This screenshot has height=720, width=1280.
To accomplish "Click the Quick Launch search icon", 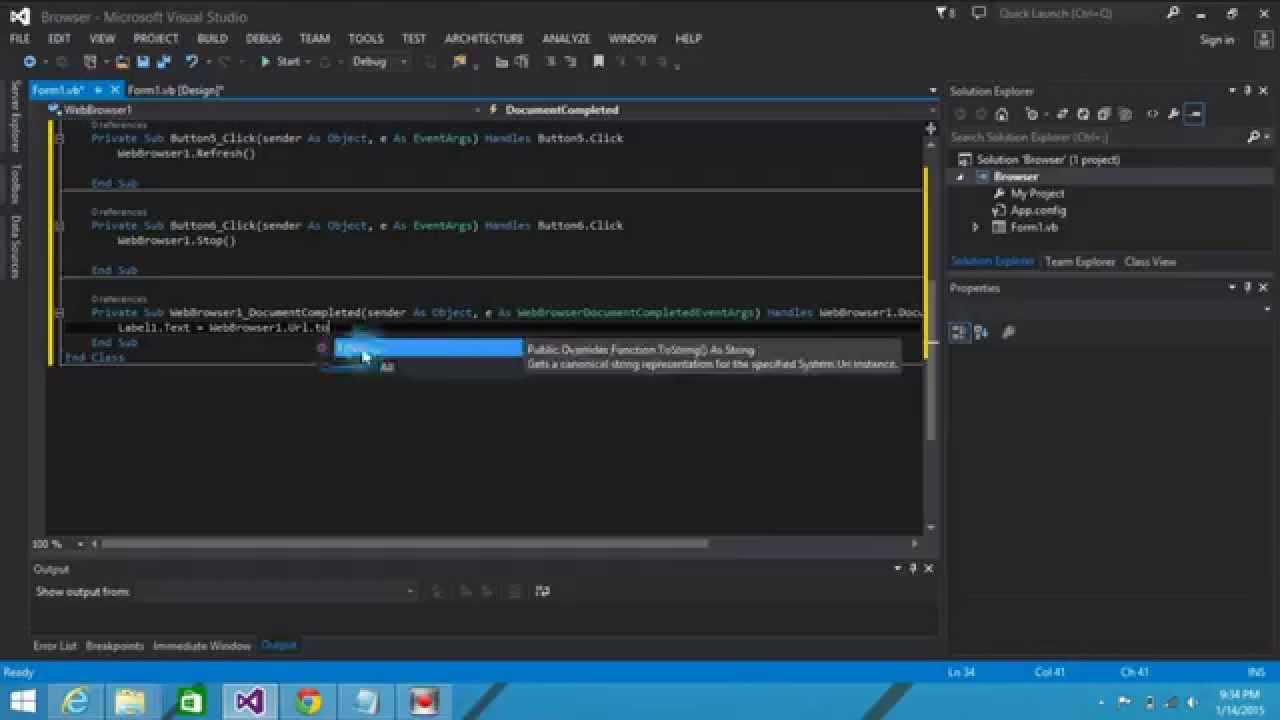I will (1173, 13).
